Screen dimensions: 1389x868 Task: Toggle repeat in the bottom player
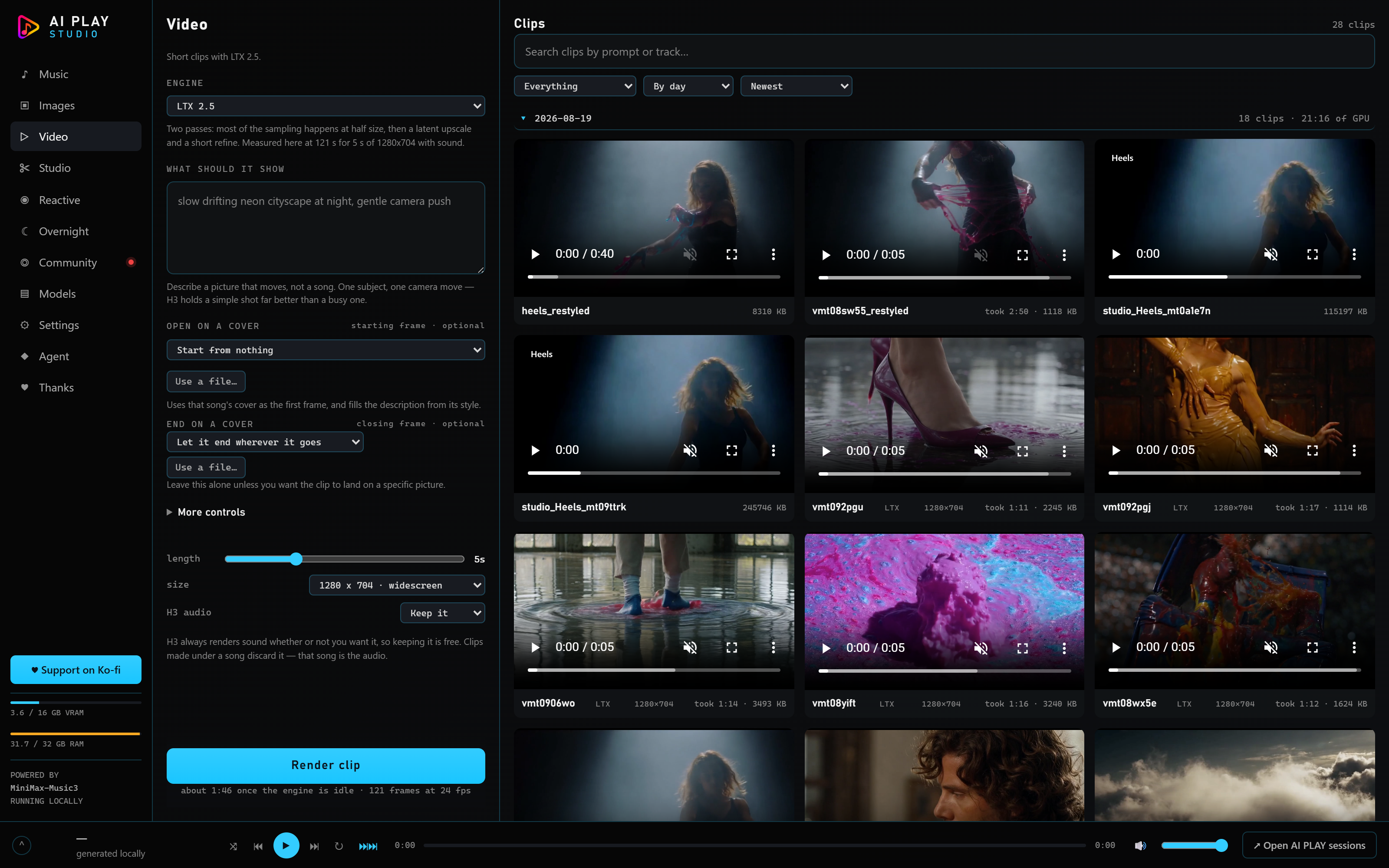[x=339, y=846]
